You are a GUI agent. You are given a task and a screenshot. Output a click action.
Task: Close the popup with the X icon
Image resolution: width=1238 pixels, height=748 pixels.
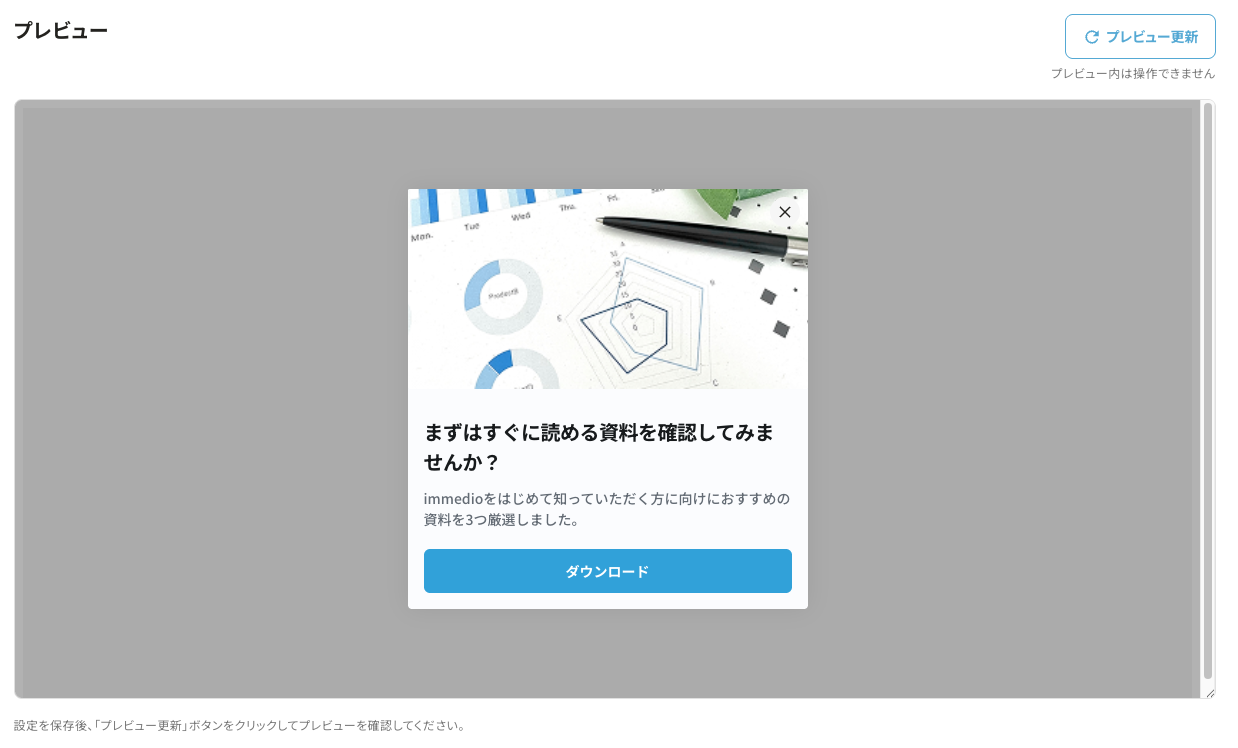[x=785, y=212]
